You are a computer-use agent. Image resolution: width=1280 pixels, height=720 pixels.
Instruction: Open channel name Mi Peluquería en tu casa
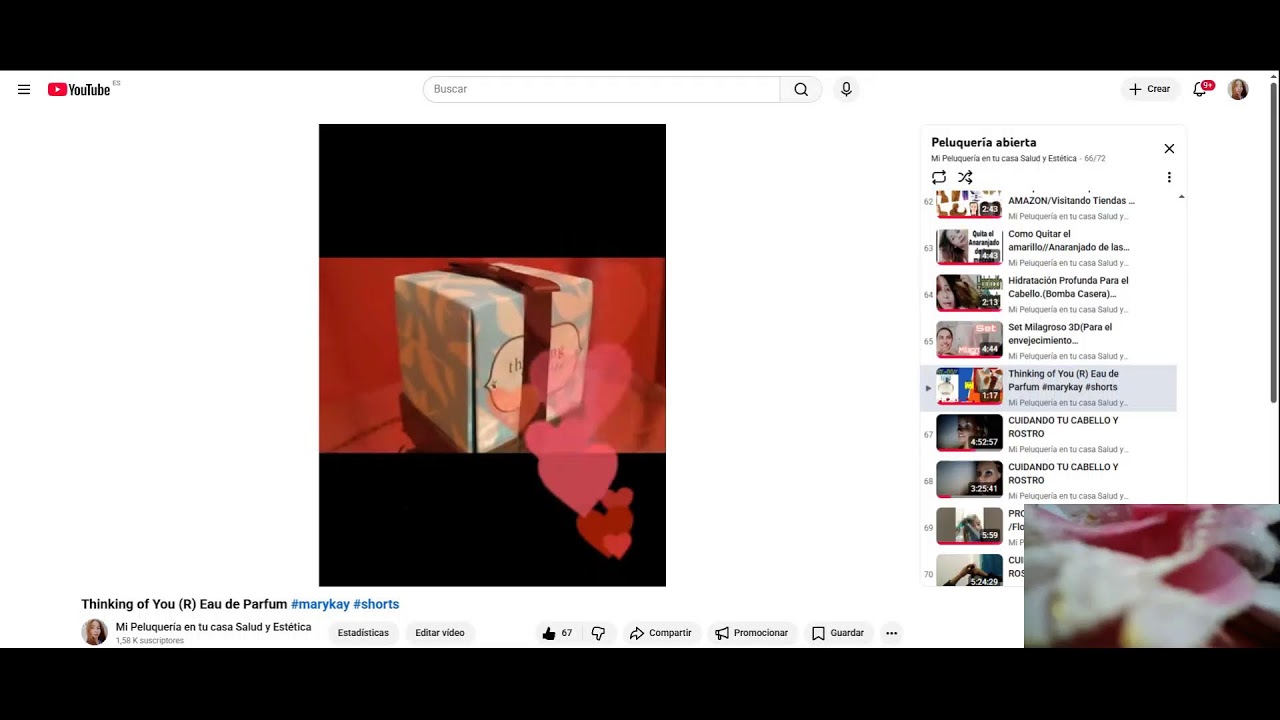tap(213, 627)
